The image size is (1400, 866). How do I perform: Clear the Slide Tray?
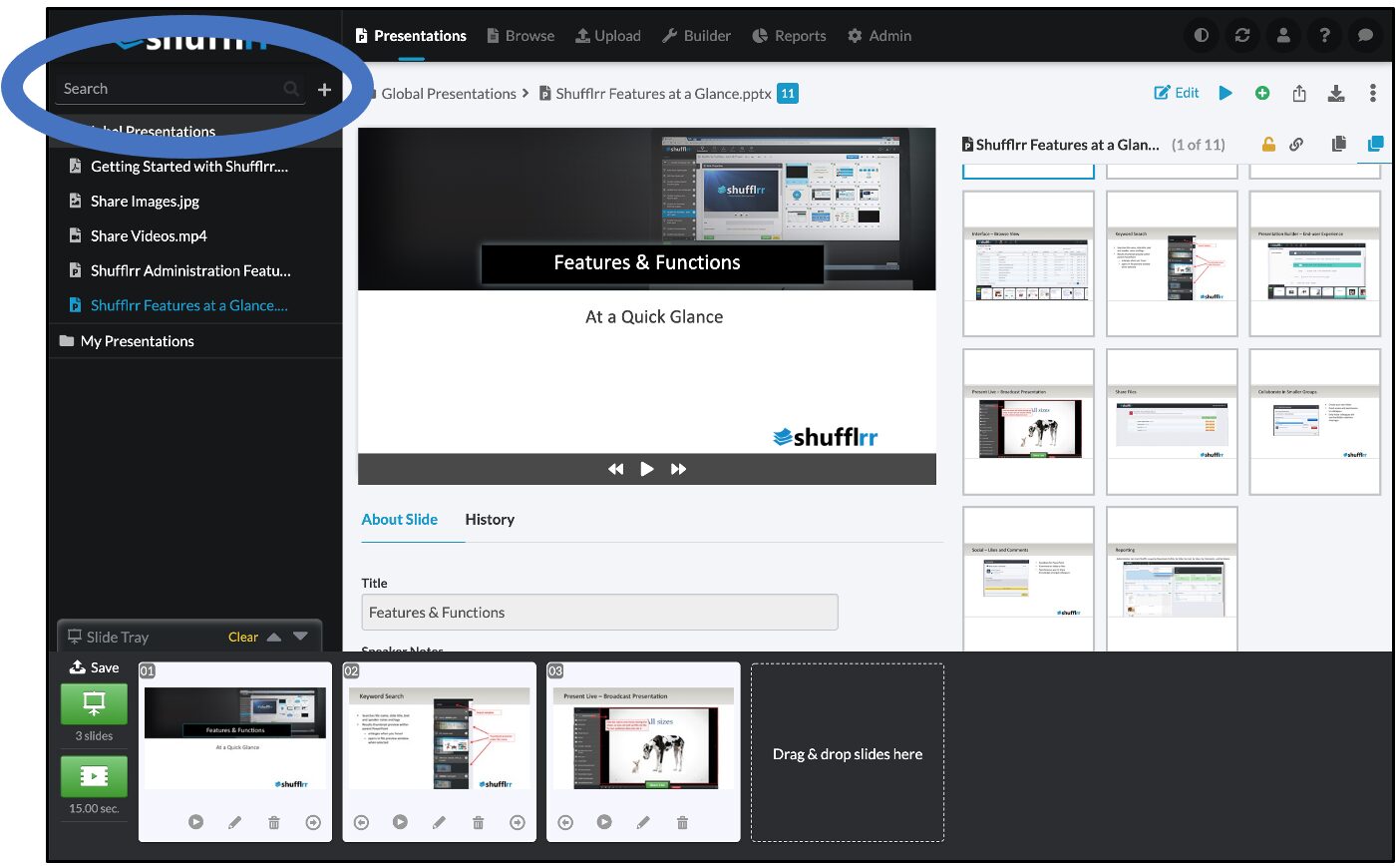(243, 637)
